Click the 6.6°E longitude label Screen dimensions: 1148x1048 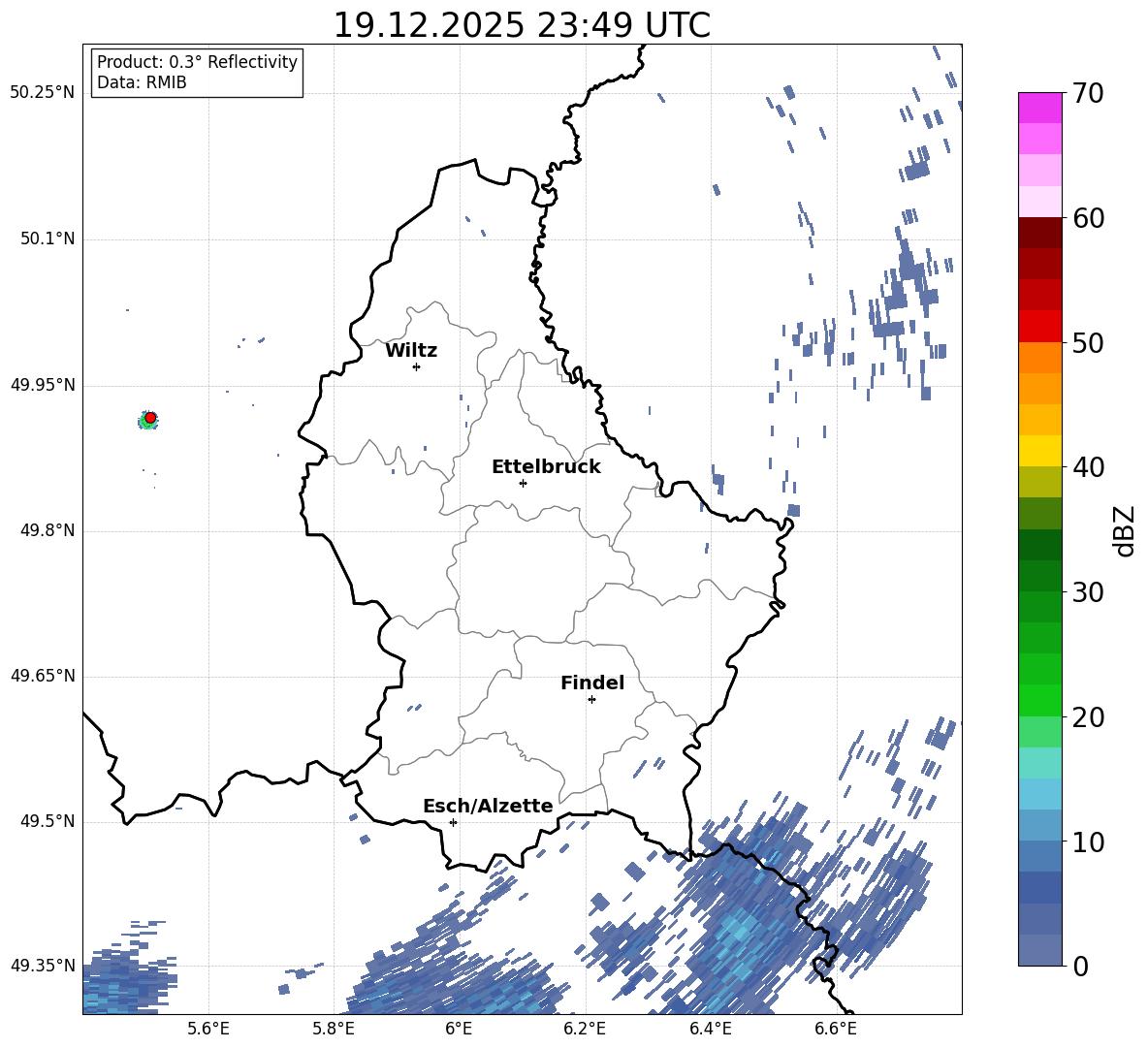[x=836, y=1030]
